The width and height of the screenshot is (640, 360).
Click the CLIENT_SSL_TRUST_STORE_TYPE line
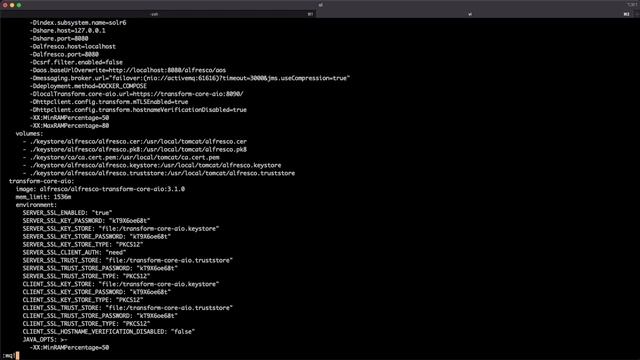click(87, 324)
